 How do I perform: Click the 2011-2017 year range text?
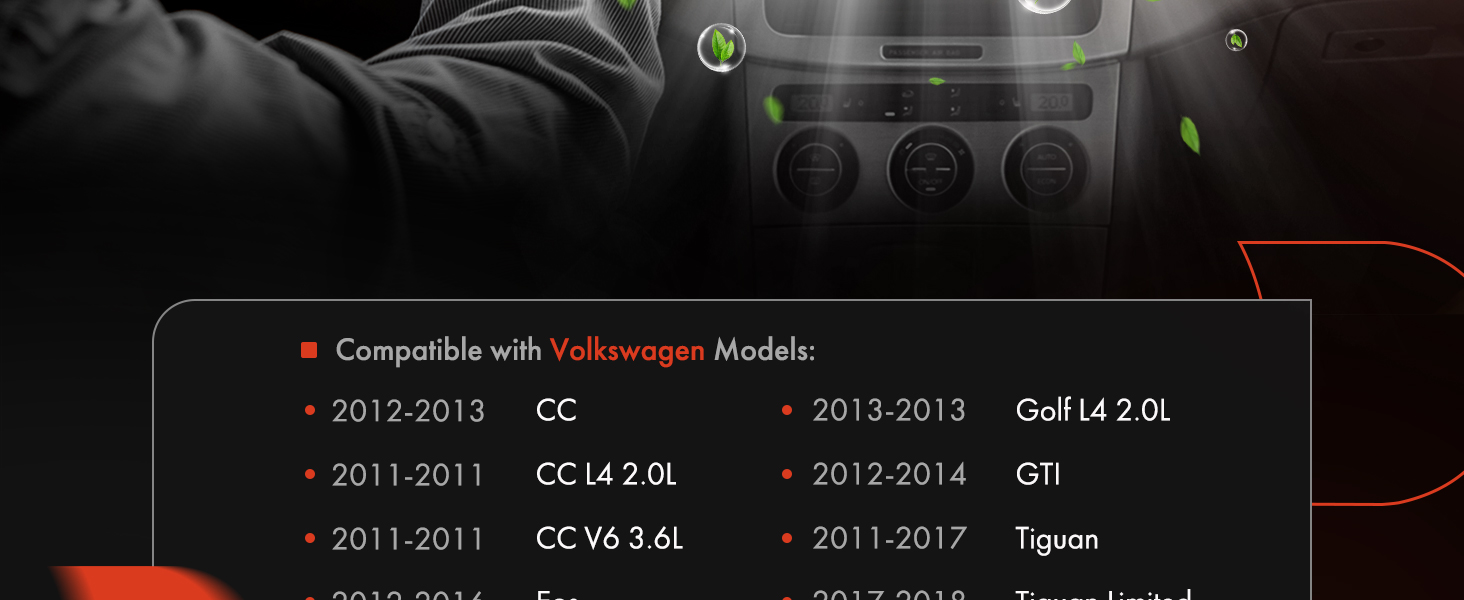889,539
